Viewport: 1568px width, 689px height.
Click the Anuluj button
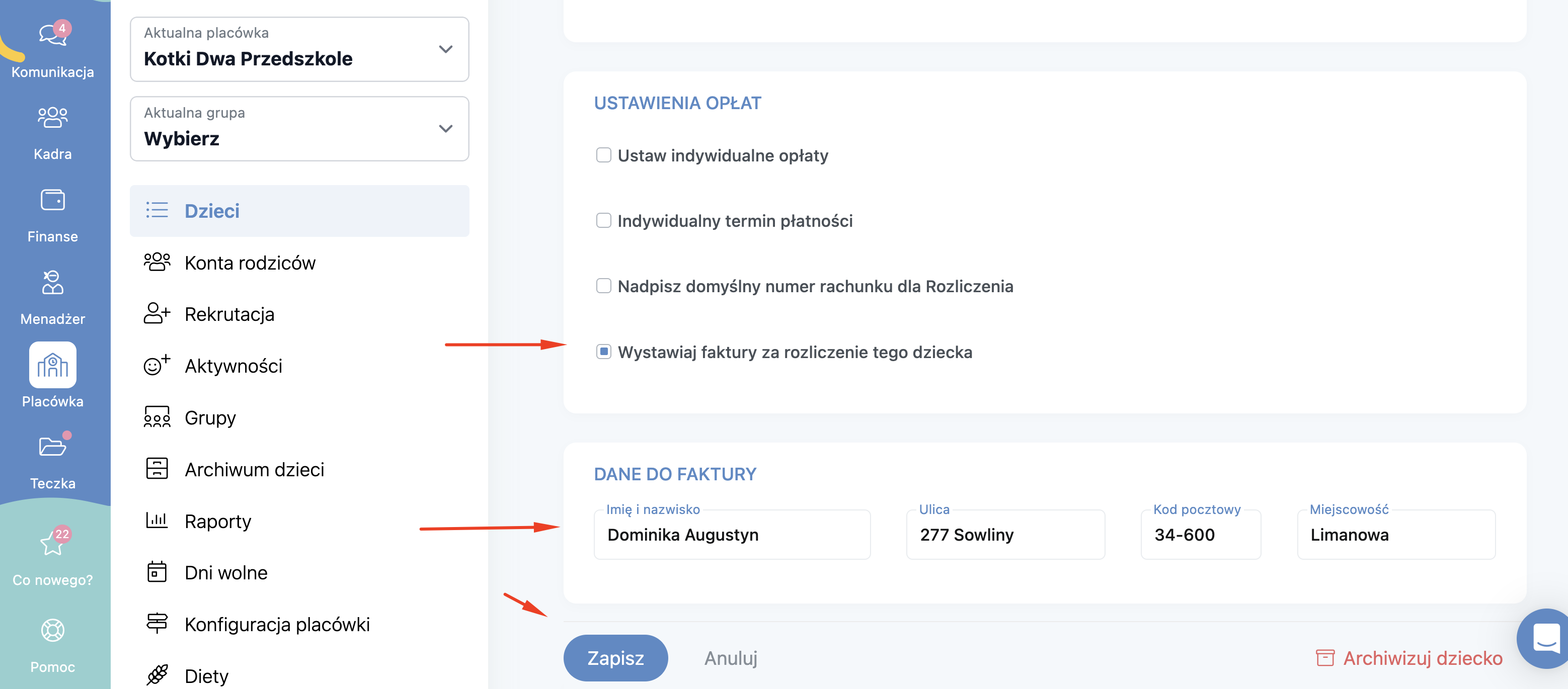(x=731, y=658)
